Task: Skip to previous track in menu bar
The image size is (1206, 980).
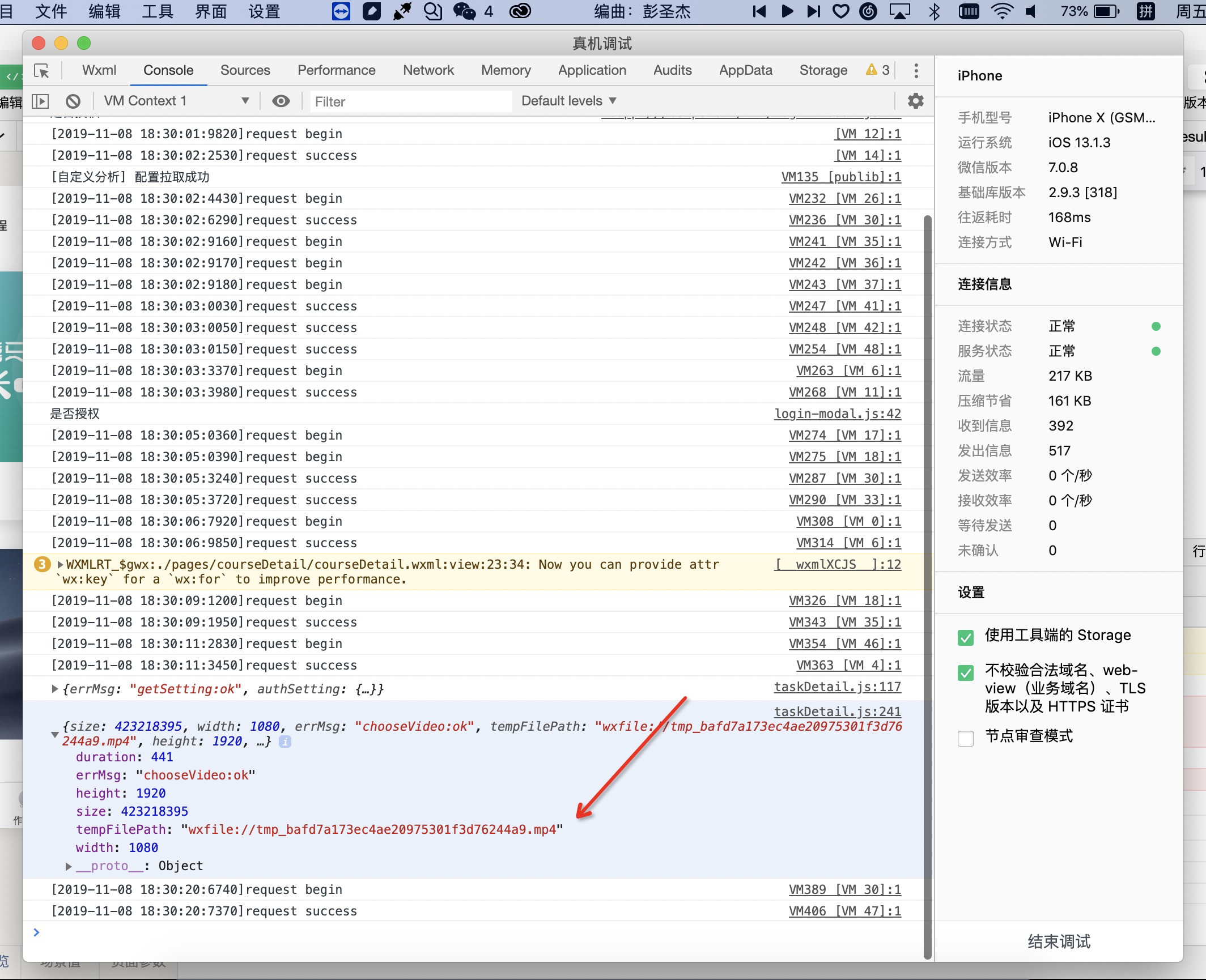Action: point(759,11)
